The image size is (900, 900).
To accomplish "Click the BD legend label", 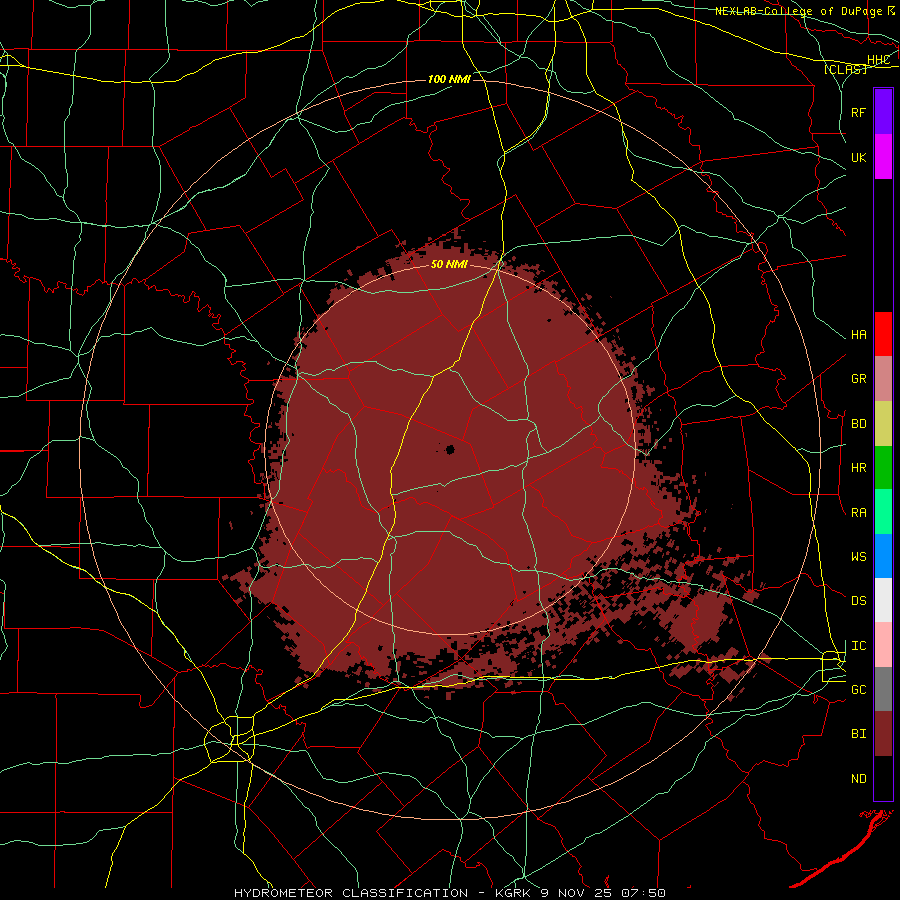I will 858,424.
